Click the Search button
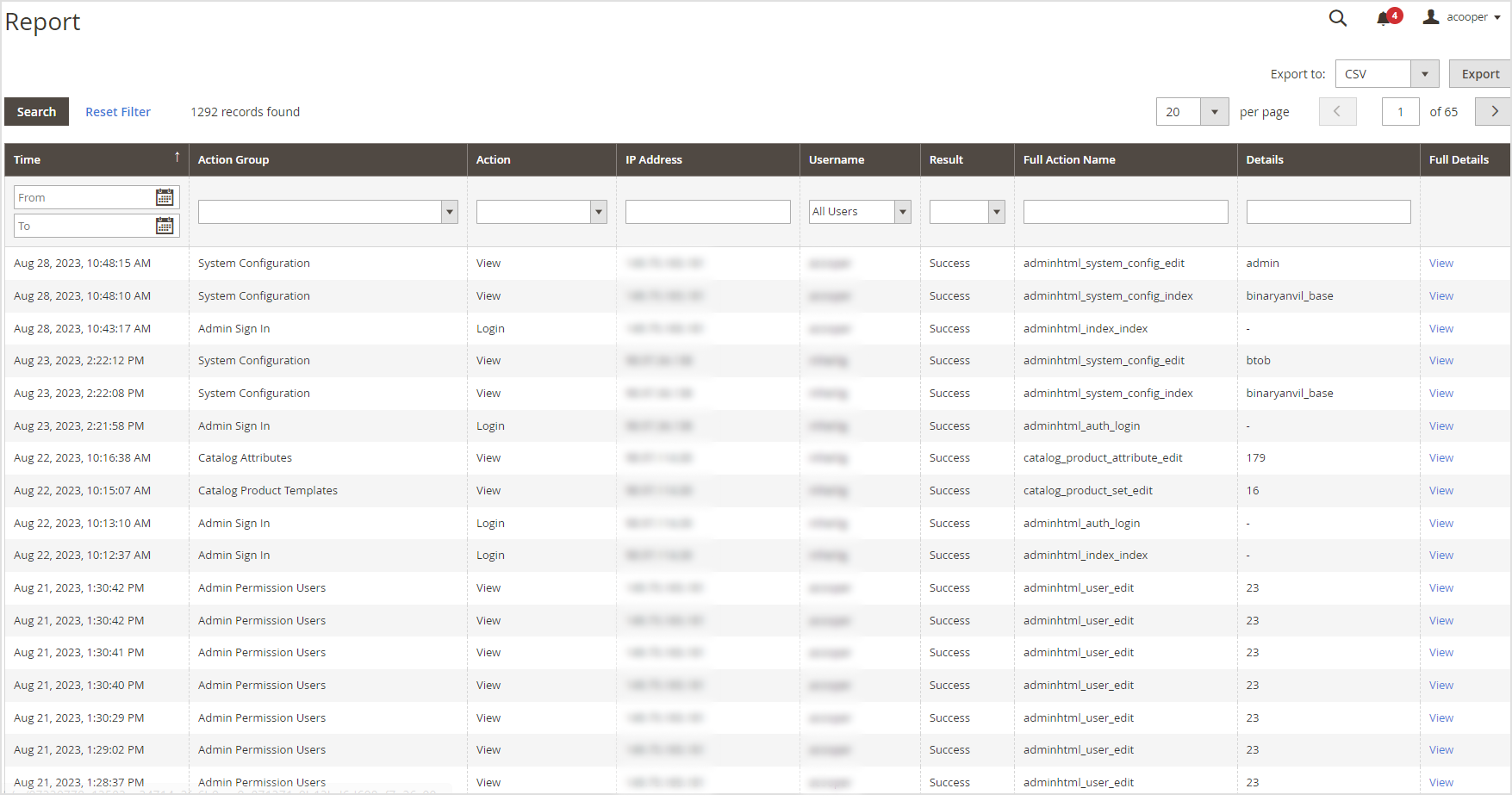1512x801 pixels. [x=36, y=112]
